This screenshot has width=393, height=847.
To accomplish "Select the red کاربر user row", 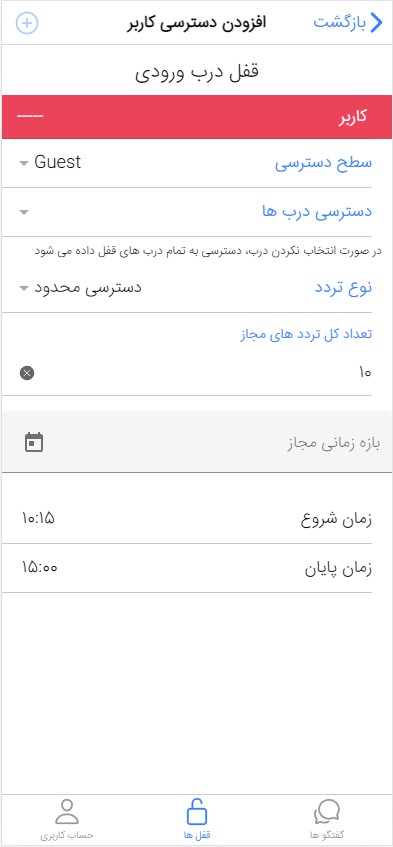I will coord(196,117).
